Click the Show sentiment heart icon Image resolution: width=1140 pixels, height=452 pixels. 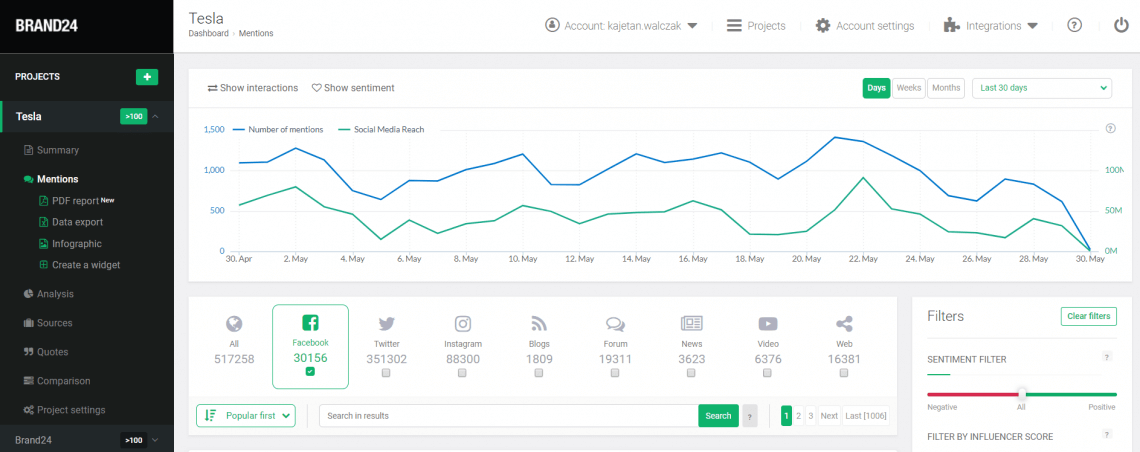tap(316, 88)
